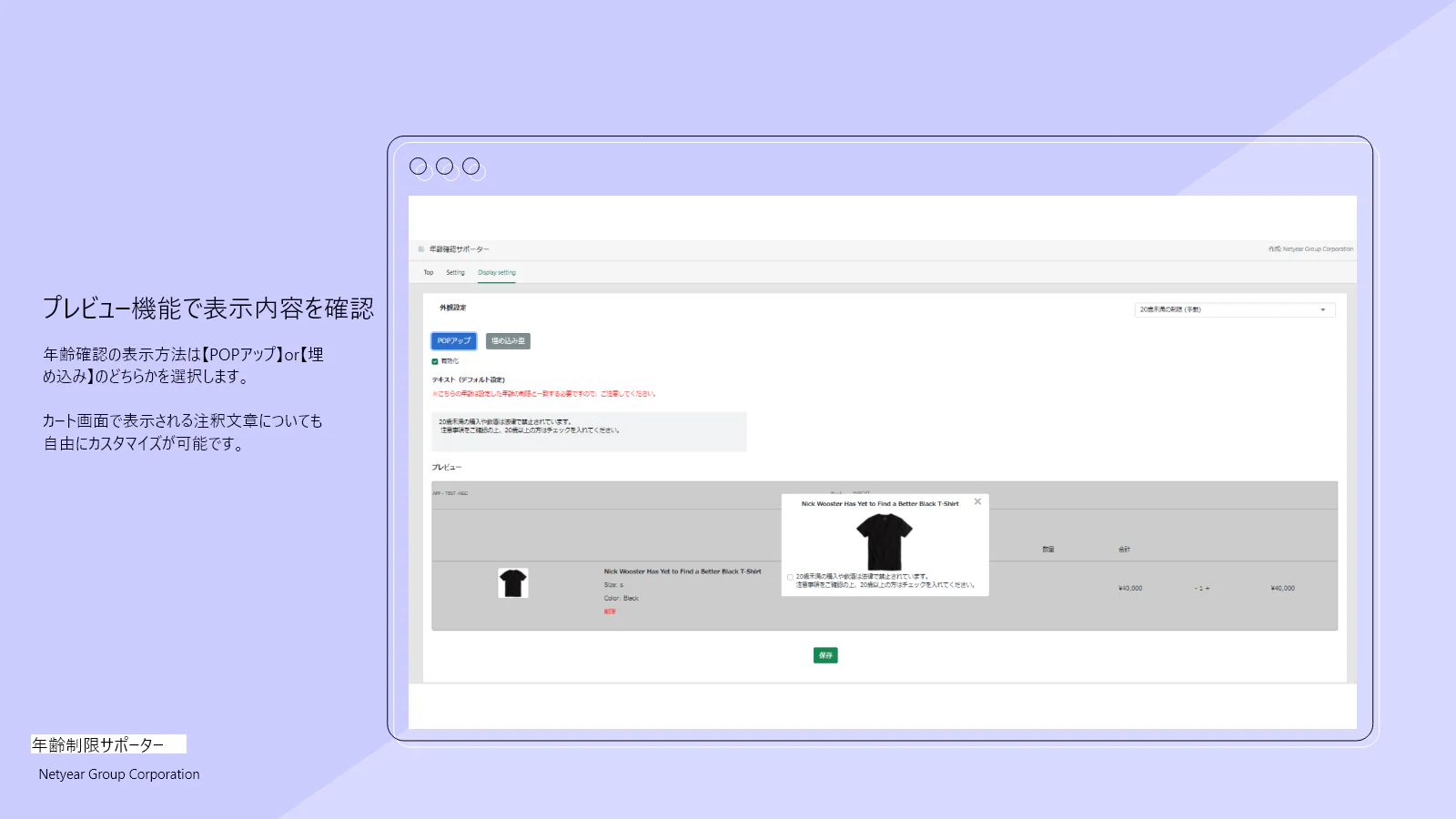The width and height of the screenshot is (1456, 819).
Task: Click the quantity stepper showing - 1 +
Action: [1202, 589]
